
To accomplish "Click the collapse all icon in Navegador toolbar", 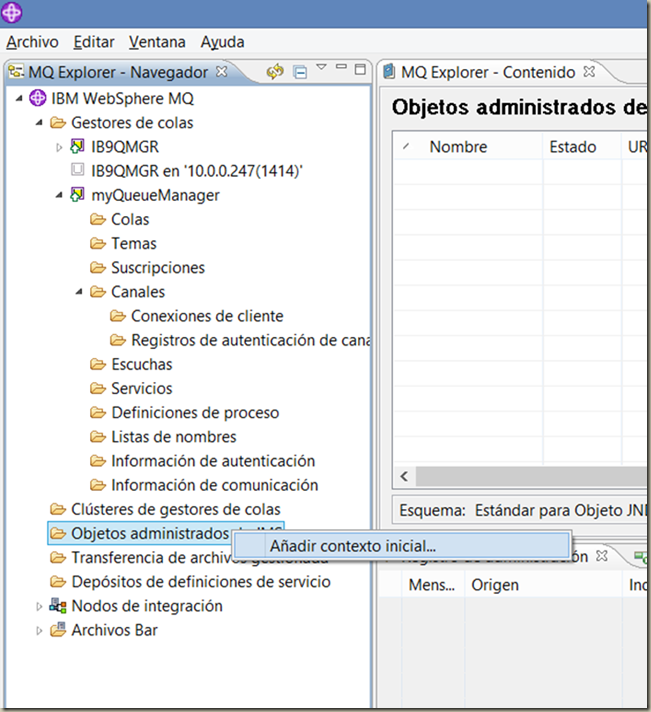I will point(300,72).
